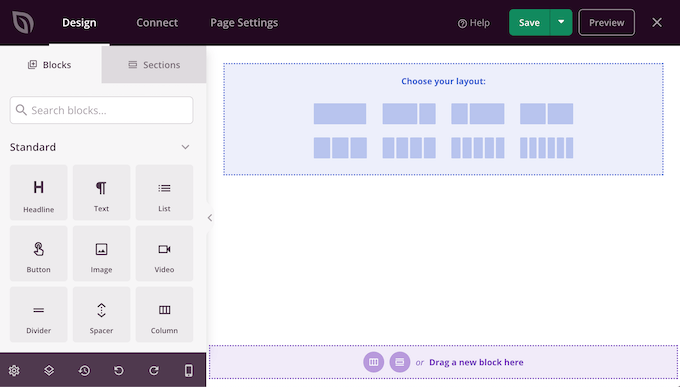Screen dimensions: 680x387
Task: Open the Save dropdown arrow
Action: pos(561,22)
